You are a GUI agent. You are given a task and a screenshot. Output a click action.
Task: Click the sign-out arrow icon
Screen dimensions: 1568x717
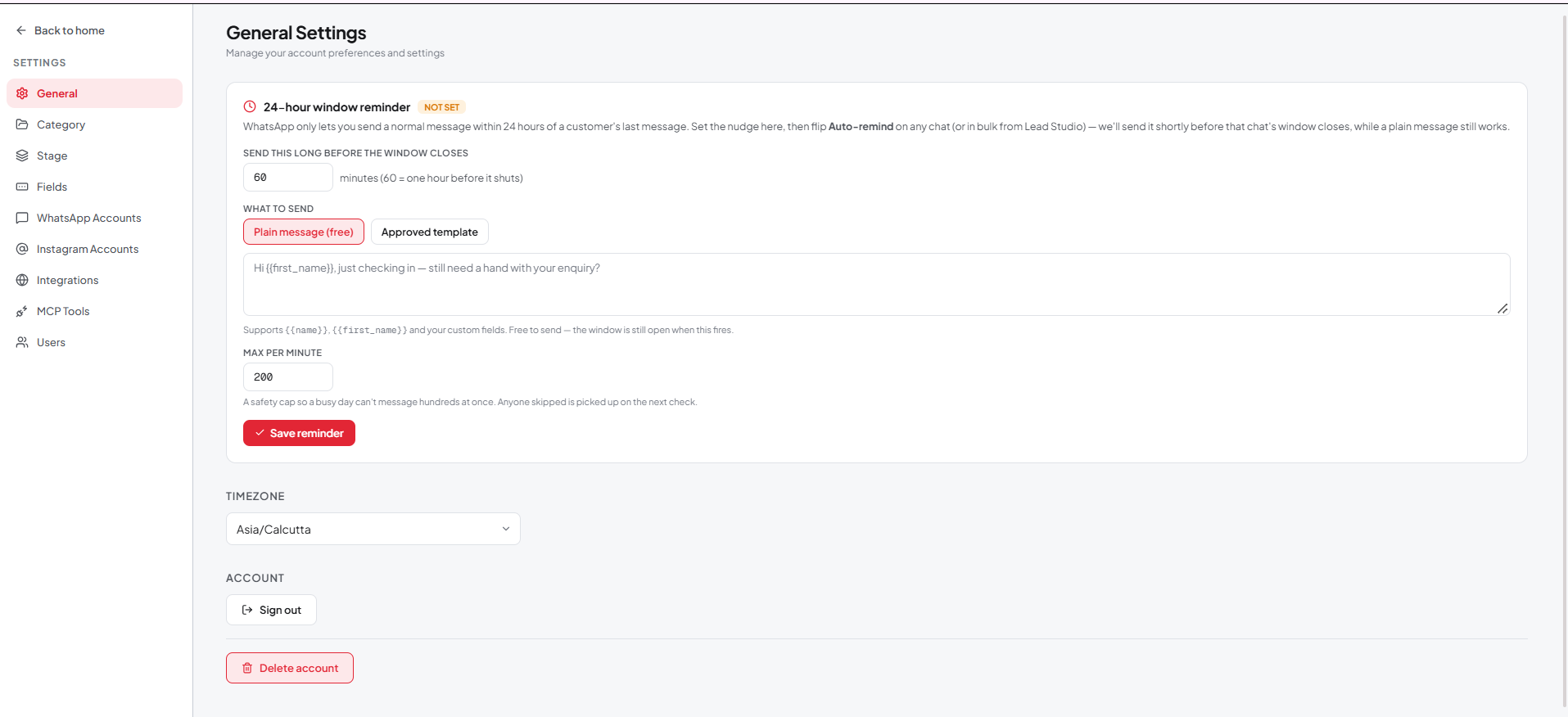point(247,610)
